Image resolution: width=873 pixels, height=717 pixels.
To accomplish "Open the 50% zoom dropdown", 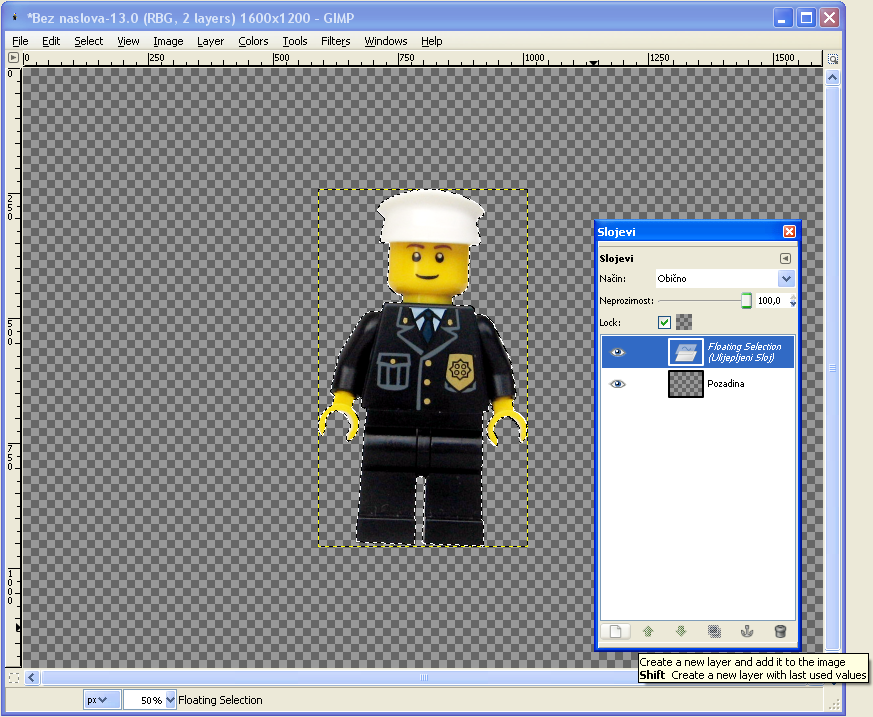I will click(x=170, y=700).
